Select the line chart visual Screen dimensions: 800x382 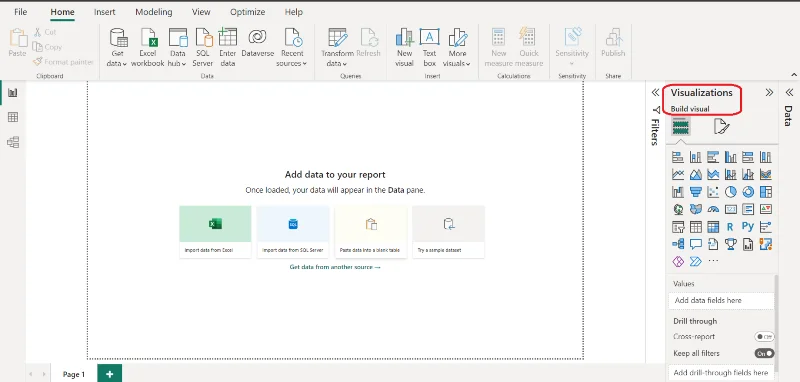tap(678, 174)
